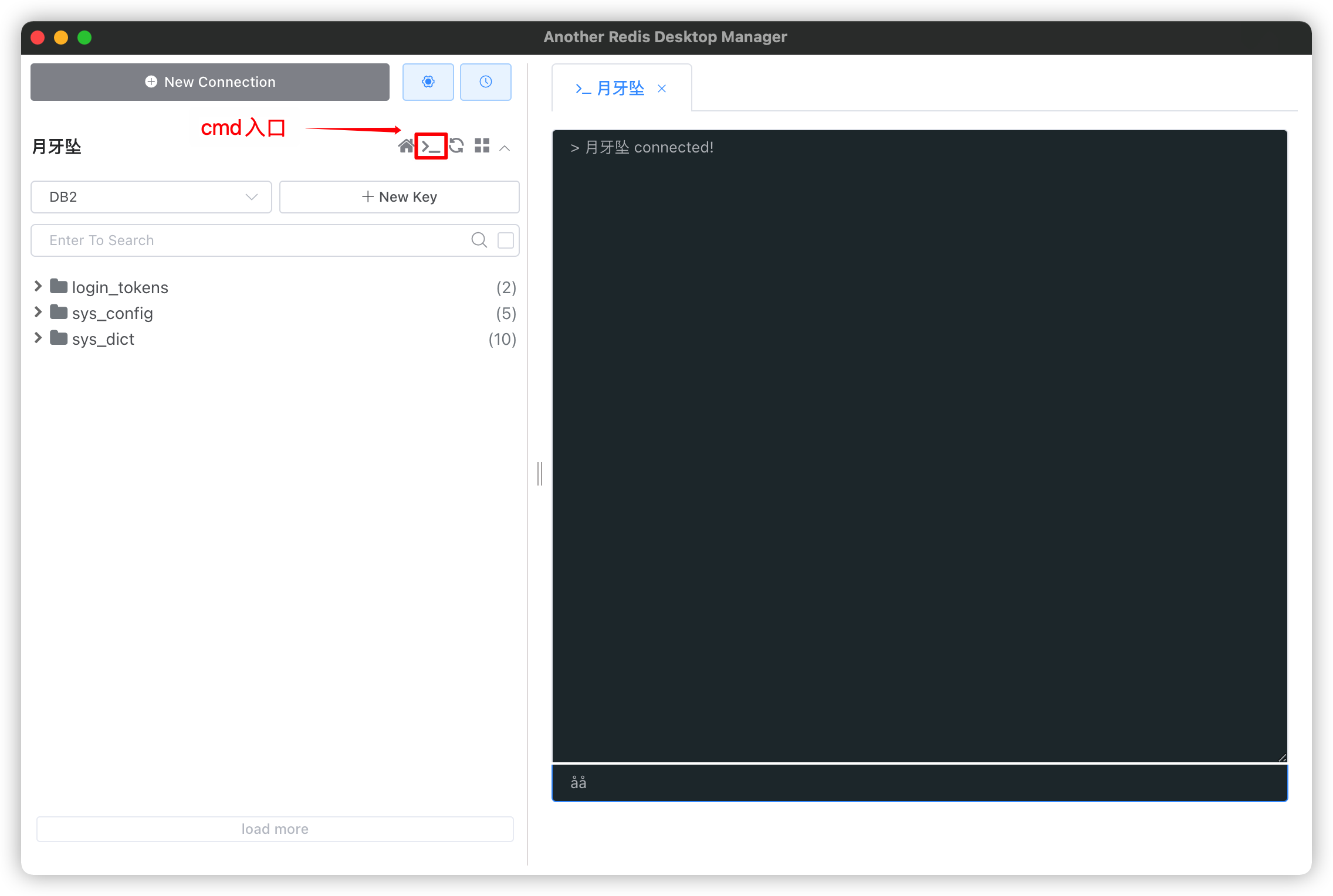This screenshot has width=1333, height=896.
Task: Select the sys_dict folder name
Action: coord(103,339)
